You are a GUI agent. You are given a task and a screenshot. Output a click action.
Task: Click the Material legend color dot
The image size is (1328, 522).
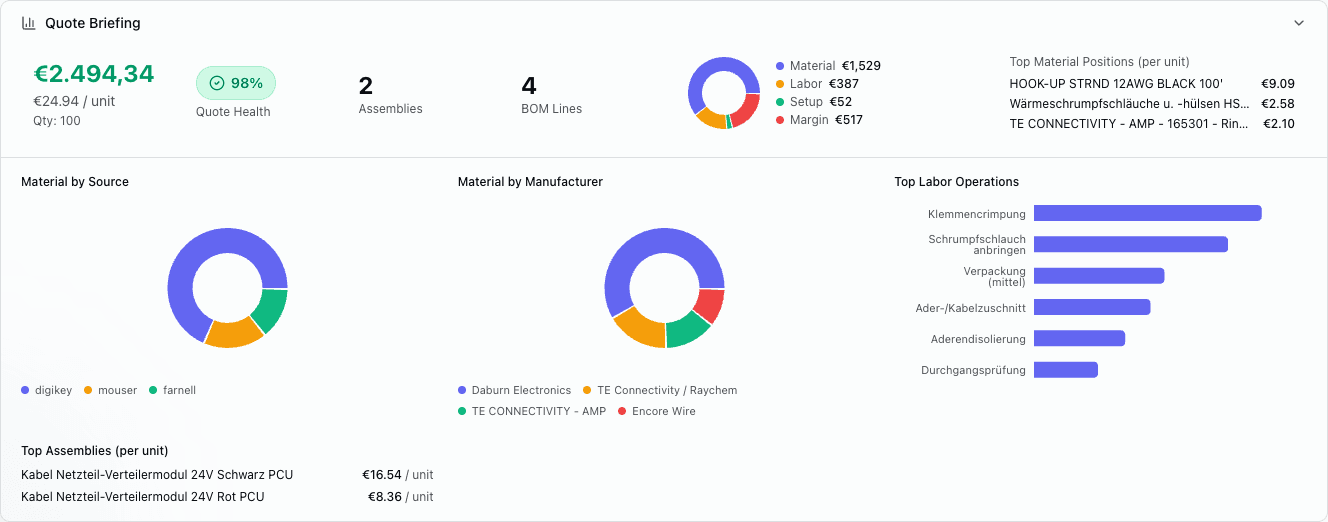[x=780, y=66]
